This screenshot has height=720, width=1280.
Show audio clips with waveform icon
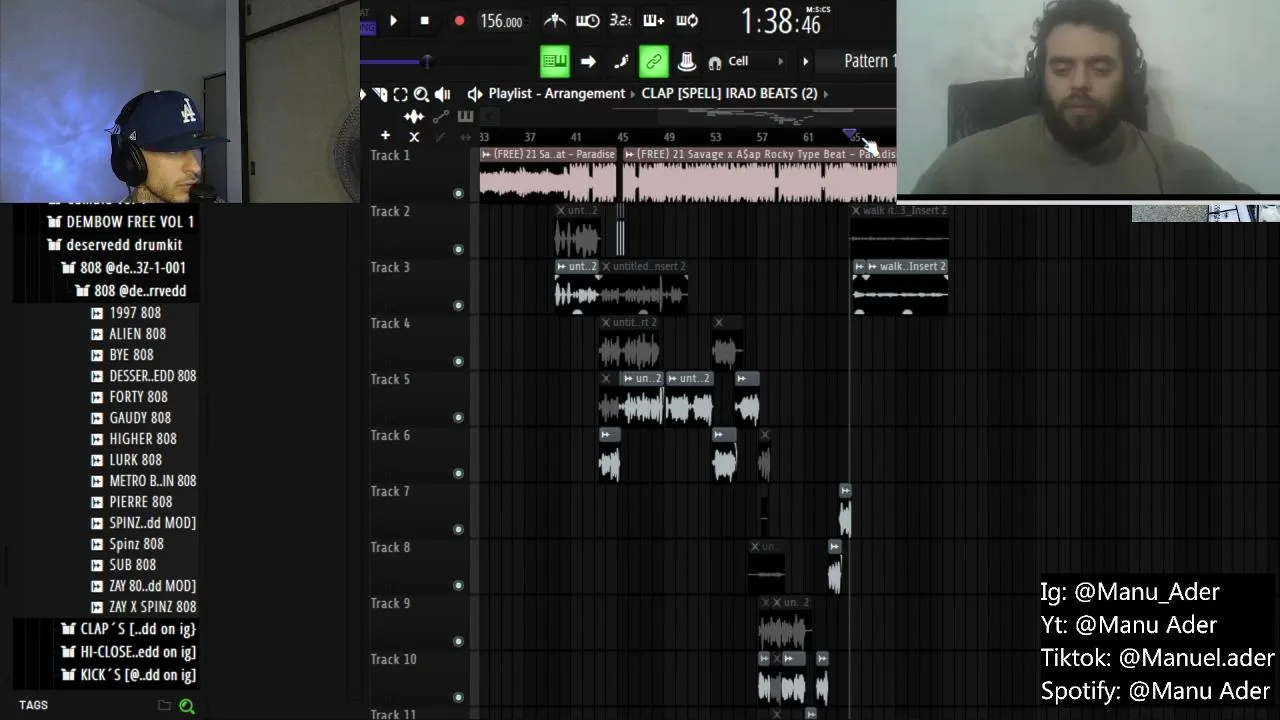coord(414,116)
